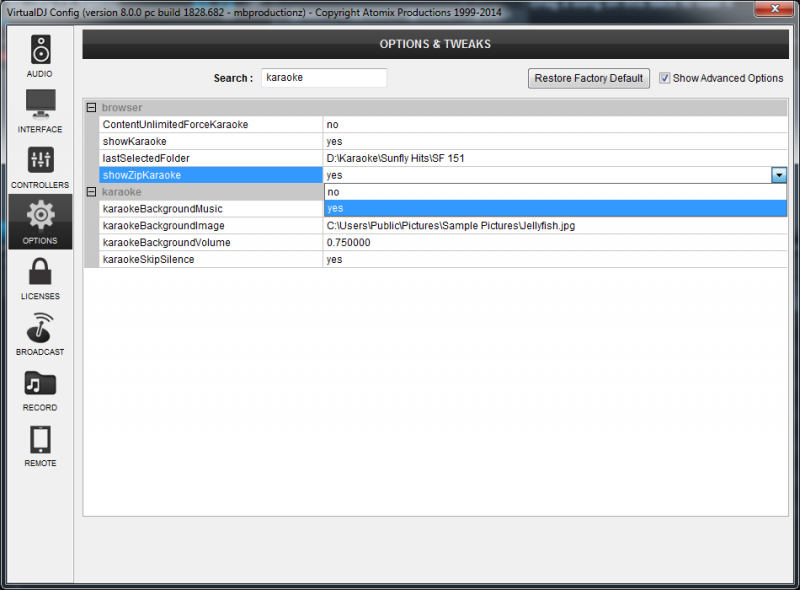This screenshot has width=800, height=590.
Task: Open the Remote settings page
Action: point(40,446)
